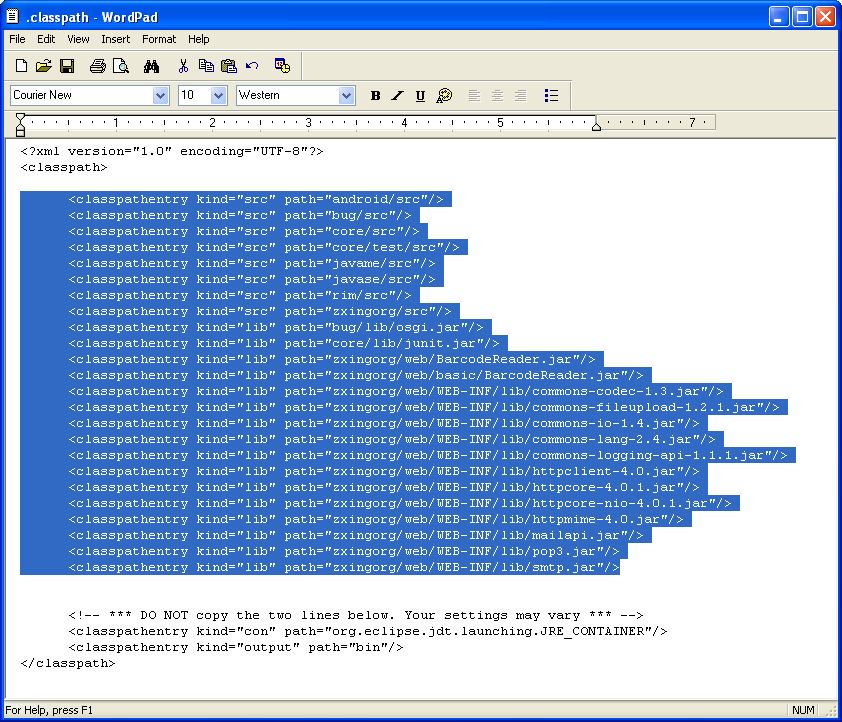The width and height of the screenshot is (842, 722).
Task: Align text left
Action: tap(474, 96)
